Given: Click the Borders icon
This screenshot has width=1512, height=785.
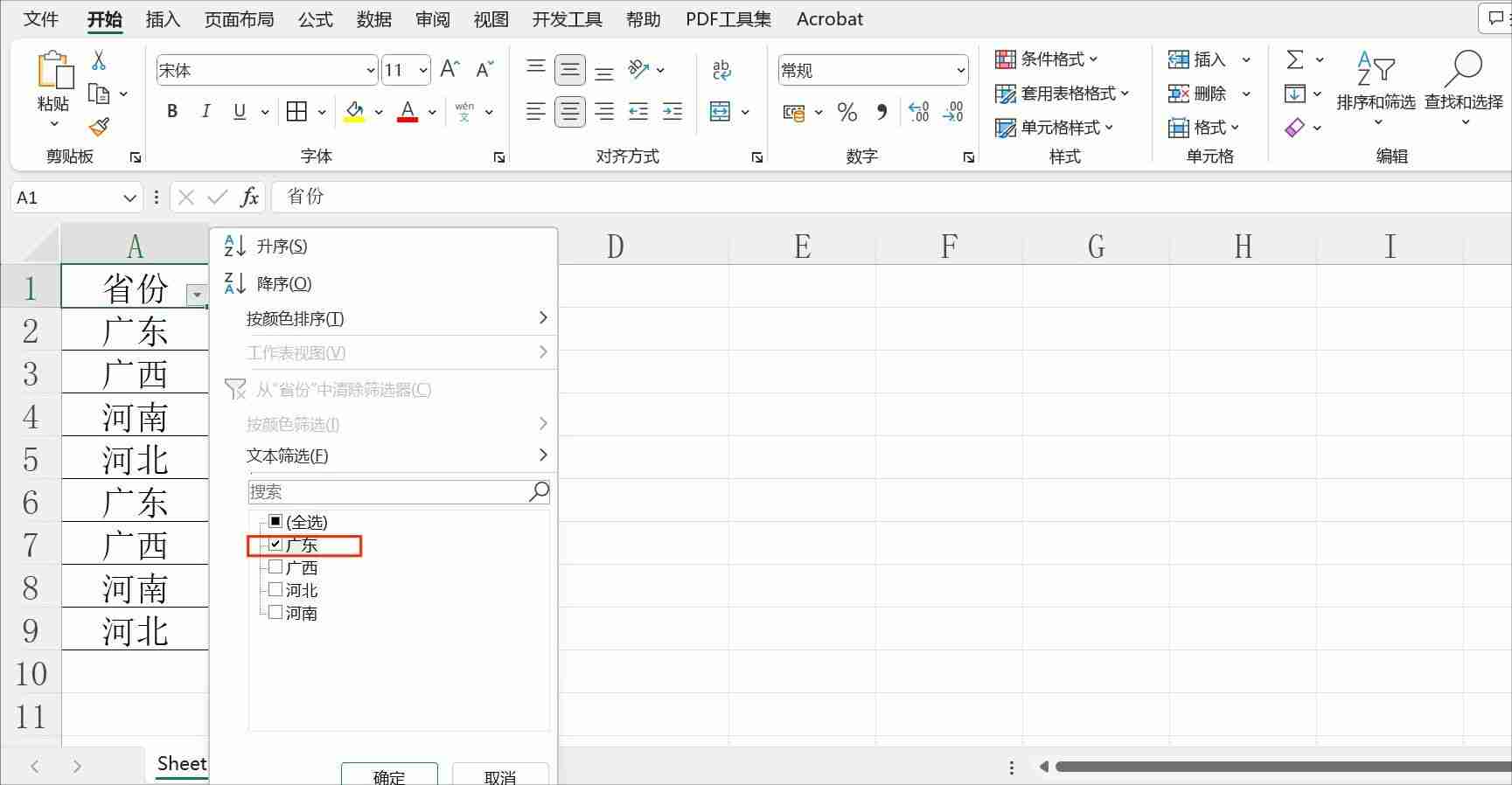Looking at the screenshot, I should tap(297, 111).
